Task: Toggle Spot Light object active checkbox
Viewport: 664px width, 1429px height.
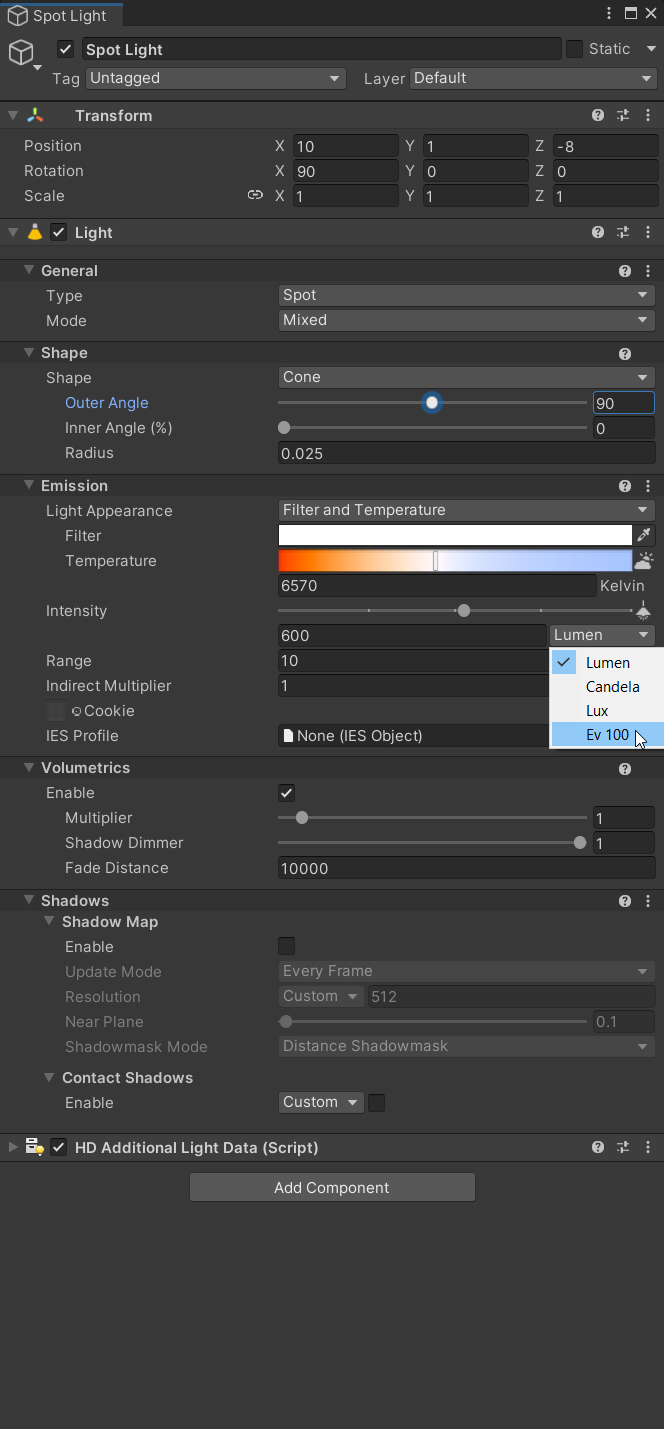Action: [66, 49]
